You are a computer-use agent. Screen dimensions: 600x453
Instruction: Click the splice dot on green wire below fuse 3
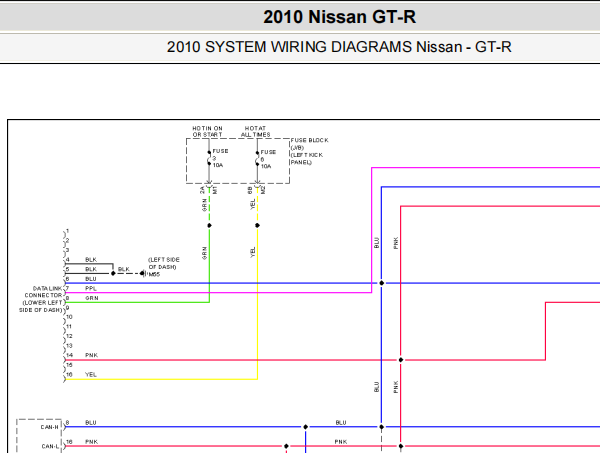209,225
